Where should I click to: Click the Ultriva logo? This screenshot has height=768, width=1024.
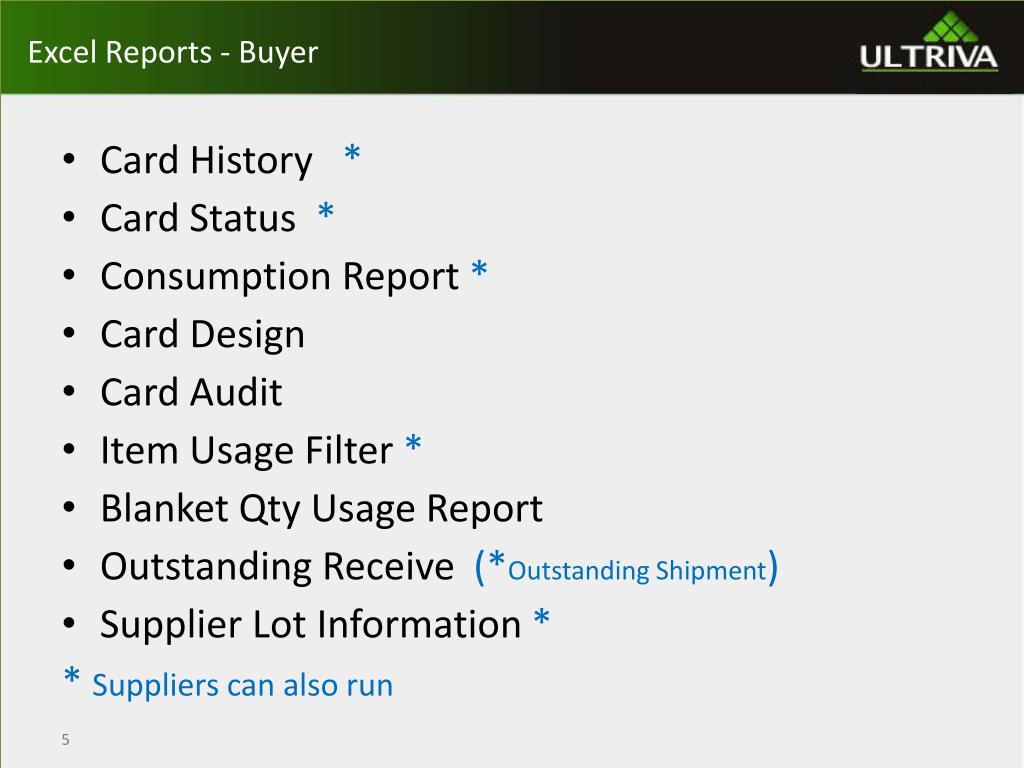pos(929,43)
